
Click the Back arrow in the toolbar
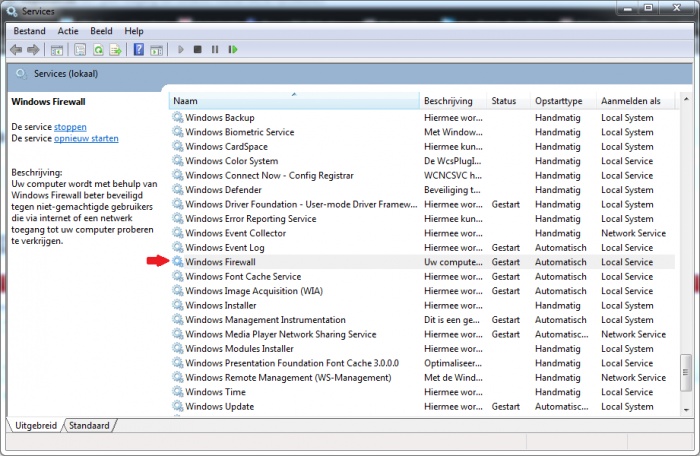pyautogui.click(x=16, y=50)
